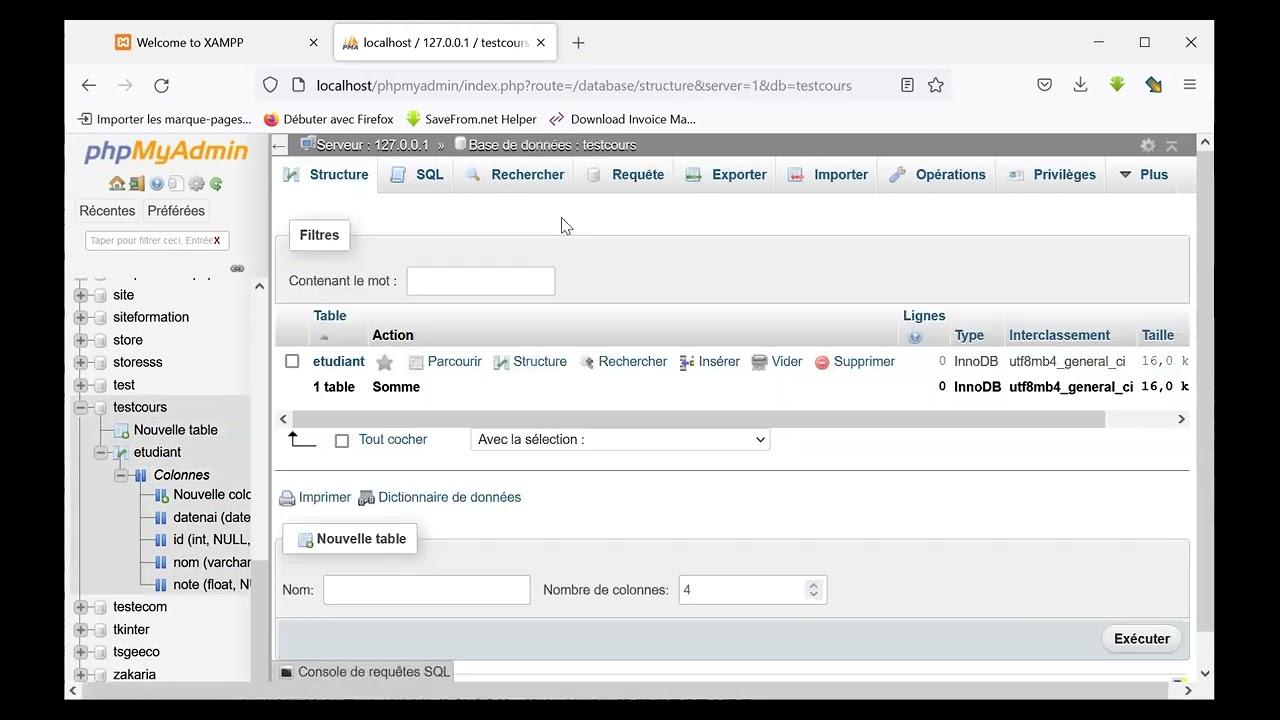The width and height of the screenshot is (1280, 720).
Task: Collapse the etudiant table tree node
Action: pyautogui.click(x=101, y=453)
